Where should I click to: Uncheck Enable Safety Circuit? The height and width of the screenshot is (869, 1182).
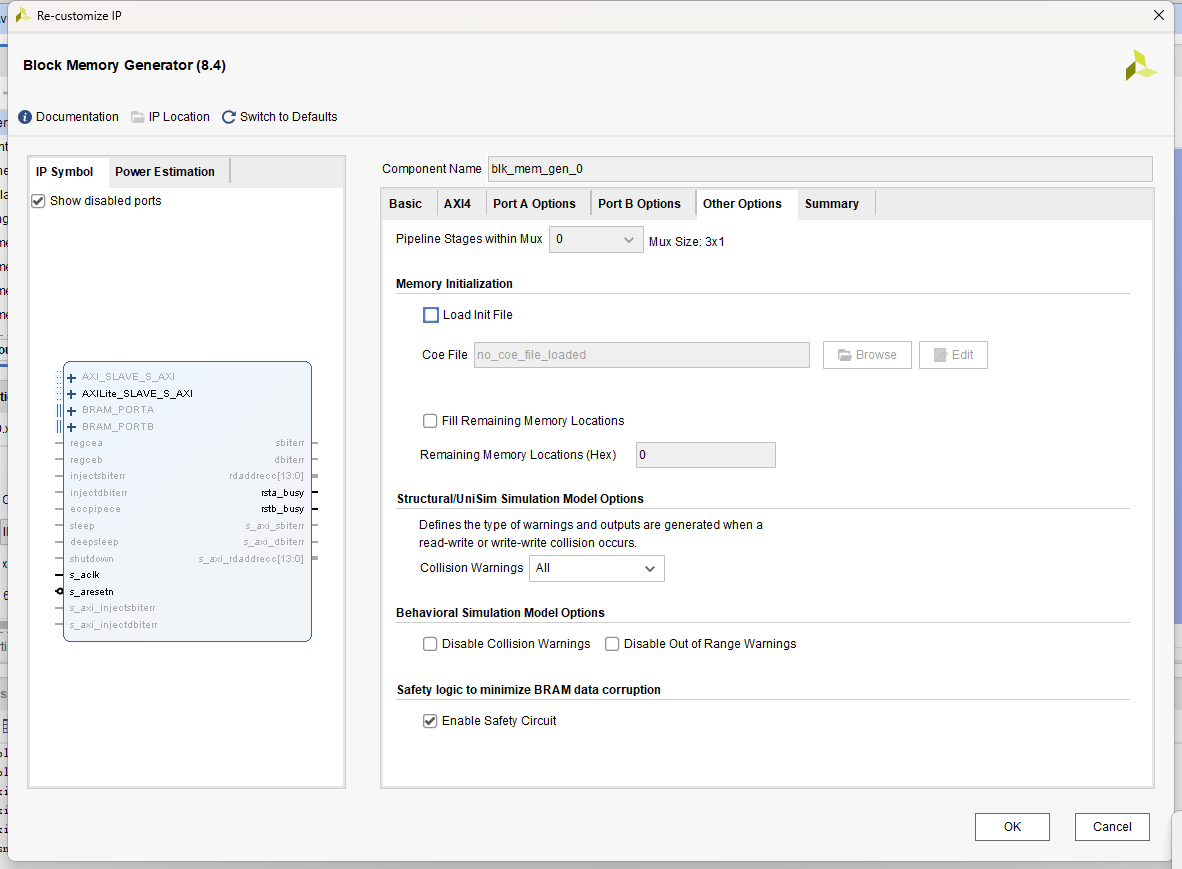point(430,721)
